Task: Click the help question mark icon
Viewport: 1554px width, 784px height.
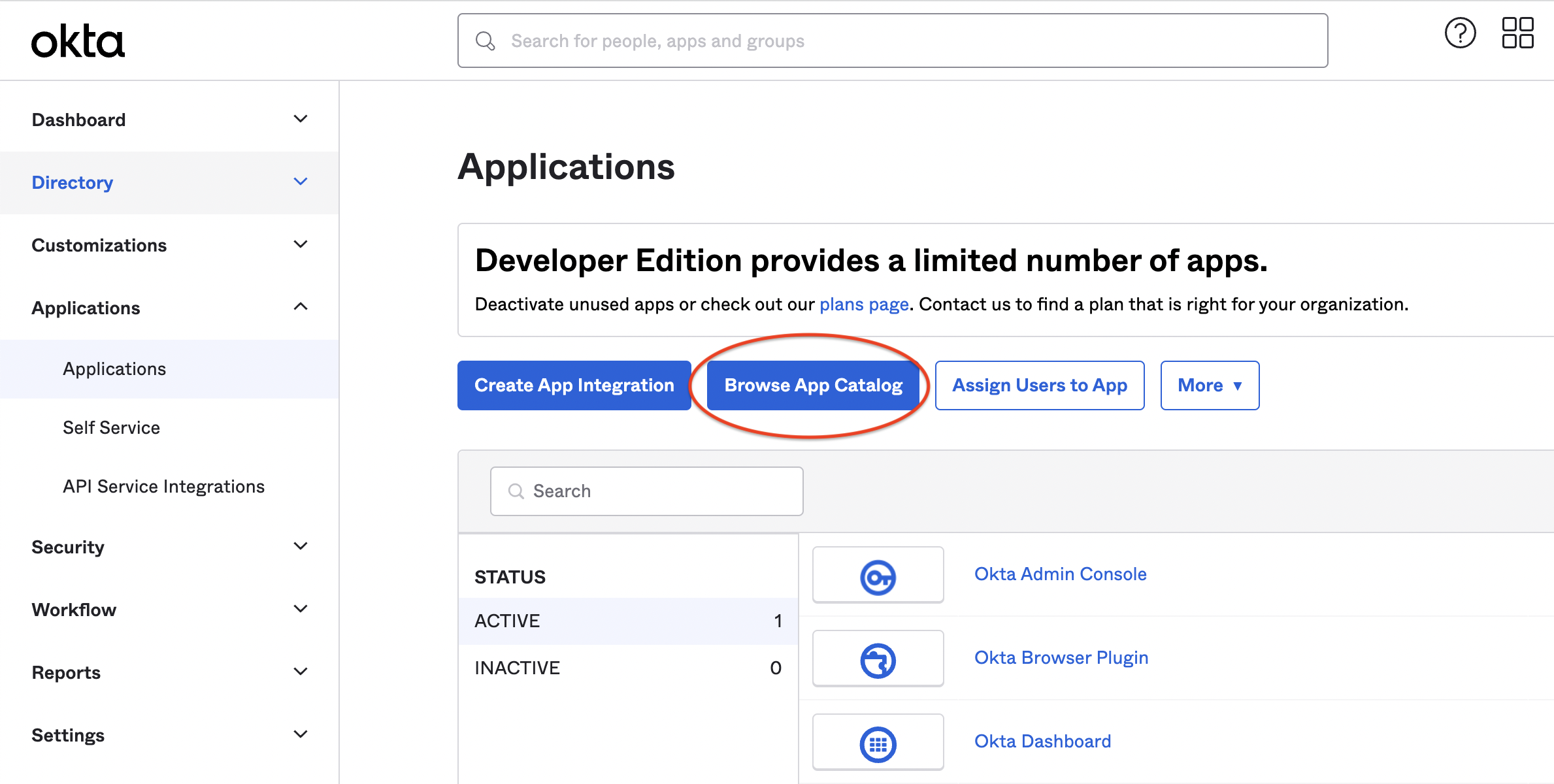Action: pyautogui.click(x=1460, y=33)
